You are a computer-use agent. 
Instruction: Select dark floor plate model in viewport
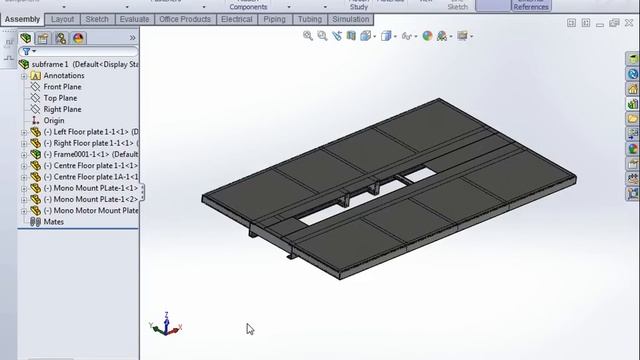(389, 189)
